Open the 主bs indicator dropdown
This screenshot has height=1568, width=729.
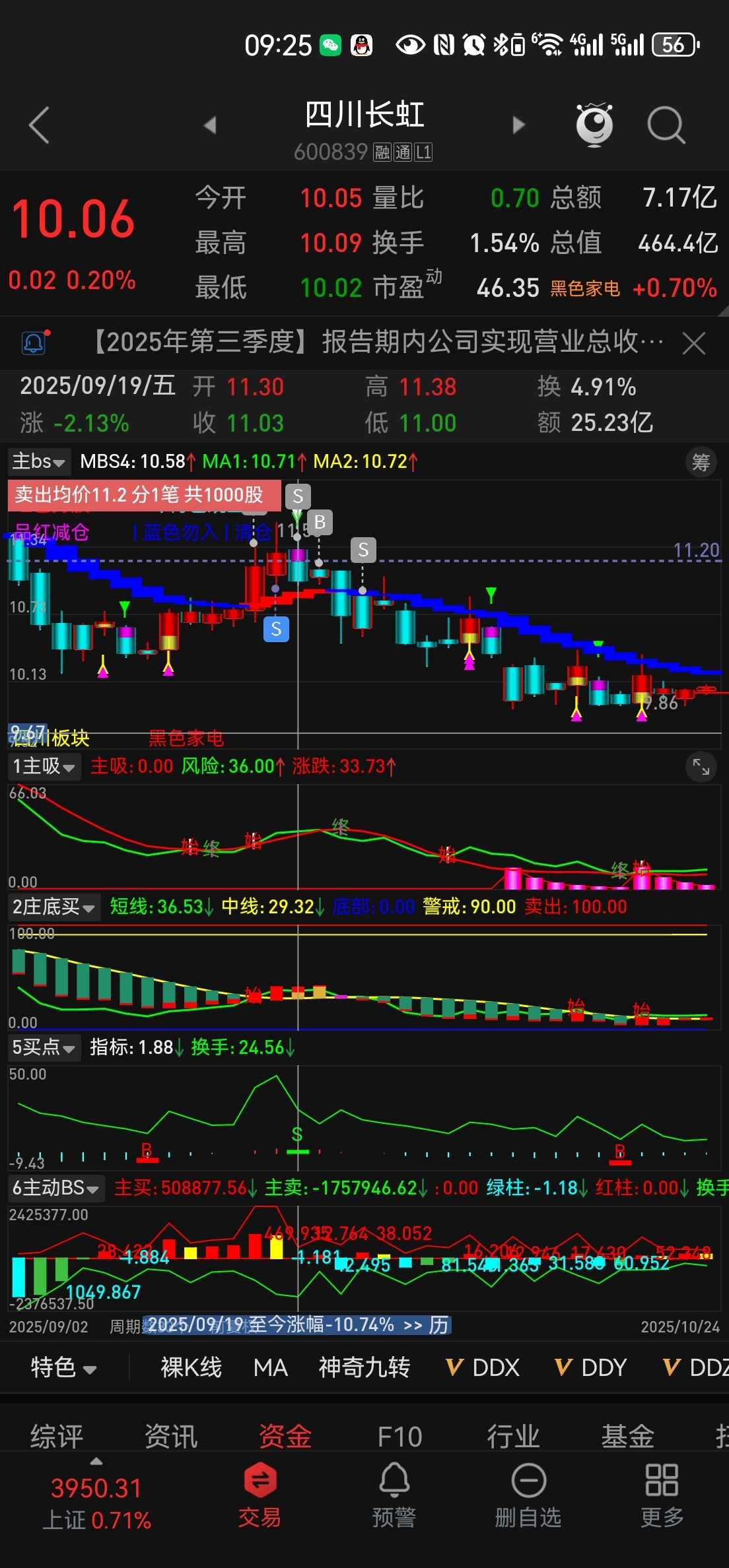pos(39,461)
